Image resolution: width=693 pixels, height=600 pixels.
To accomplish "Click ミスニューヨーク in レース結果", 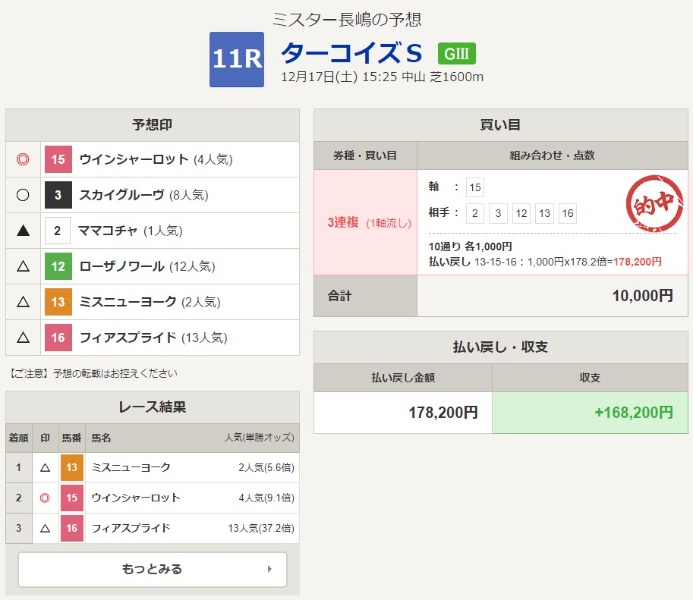I will pyautogui.click(x=131, y=467).
